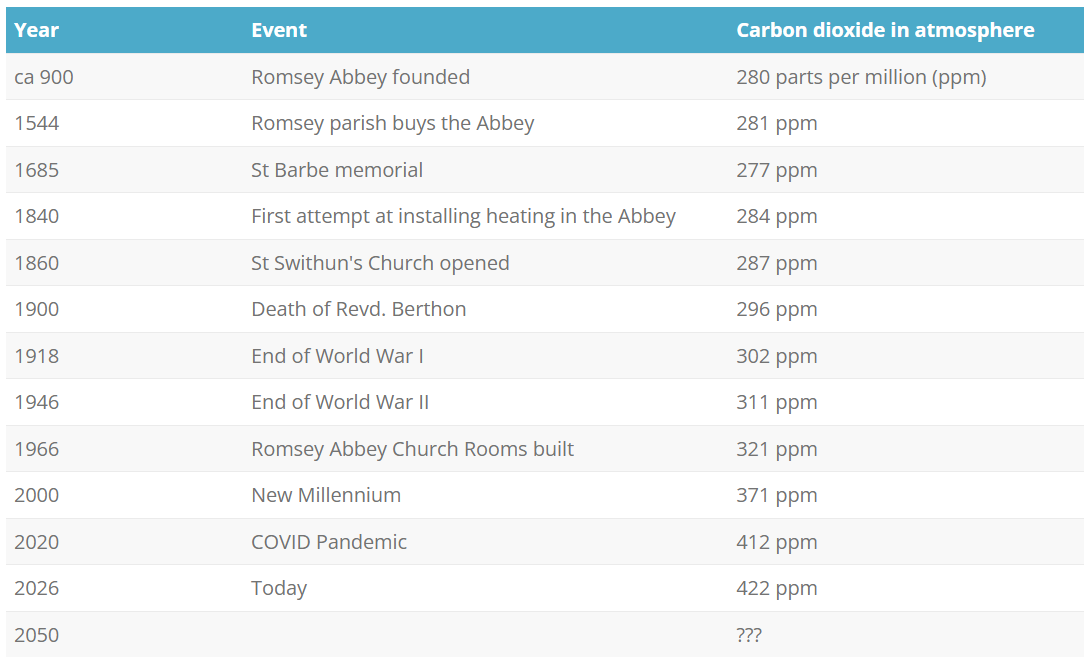Click the Event column header
The width and height of the screenshot is (1090, 667).
[279, 30]
